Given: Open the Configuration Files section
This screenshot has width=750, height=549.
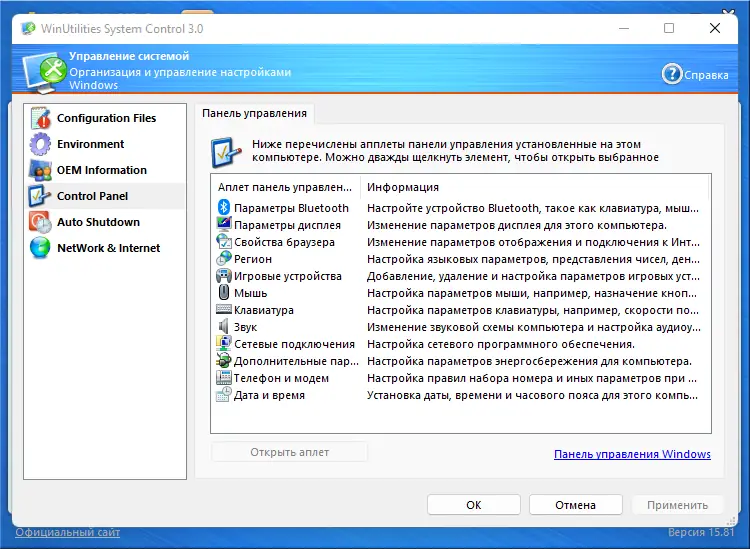Looking at the screenshot, I should coord(104,118).
